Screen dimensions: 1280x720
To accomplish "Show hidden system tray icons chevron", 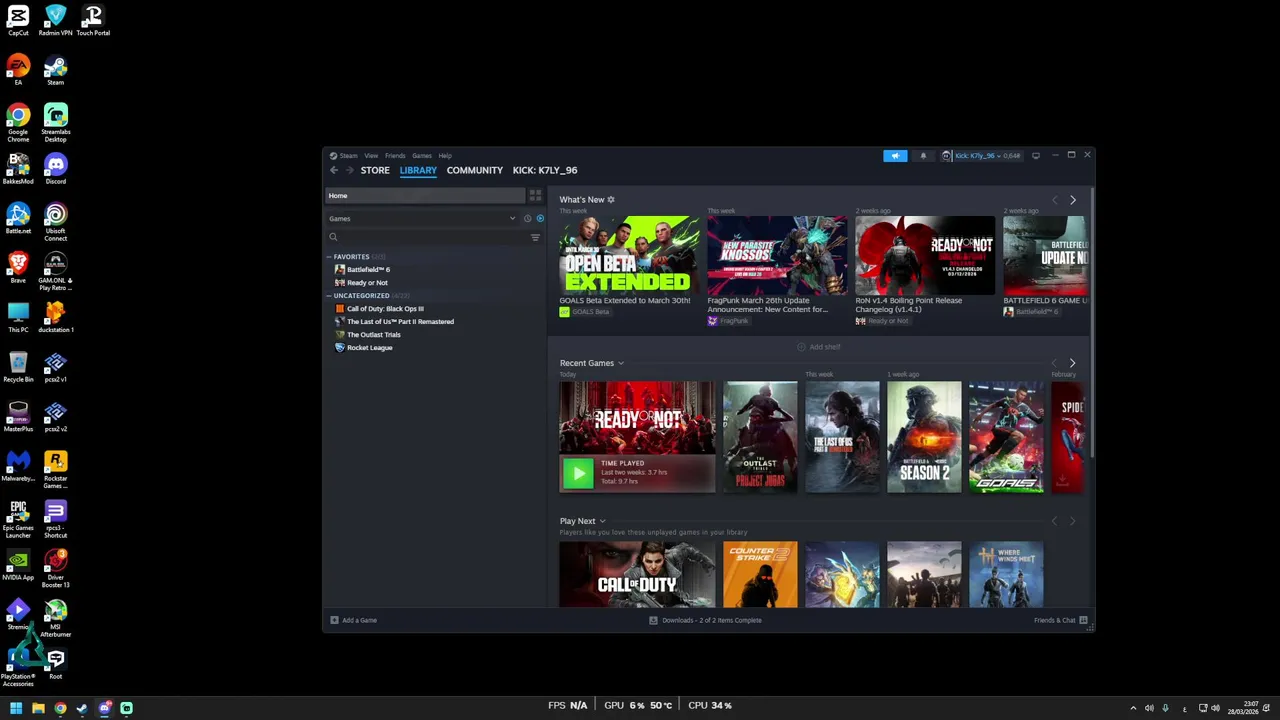I will point(1133,708).
